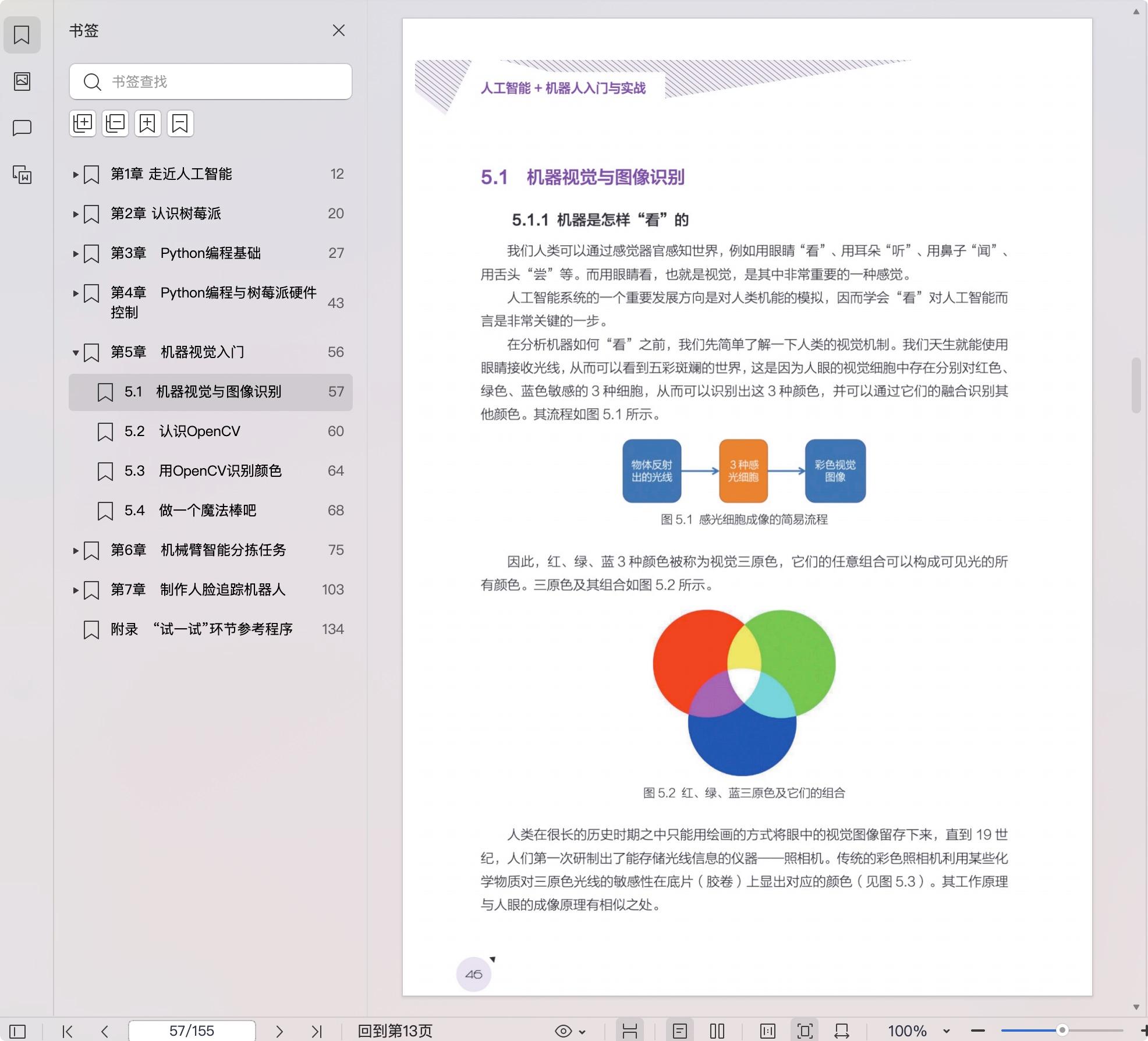Click caption 图 5.1 感光细胞成像的简易流程
Image resolution: width=1148 pixels, height=1041 pixels.
click(744, 519)
